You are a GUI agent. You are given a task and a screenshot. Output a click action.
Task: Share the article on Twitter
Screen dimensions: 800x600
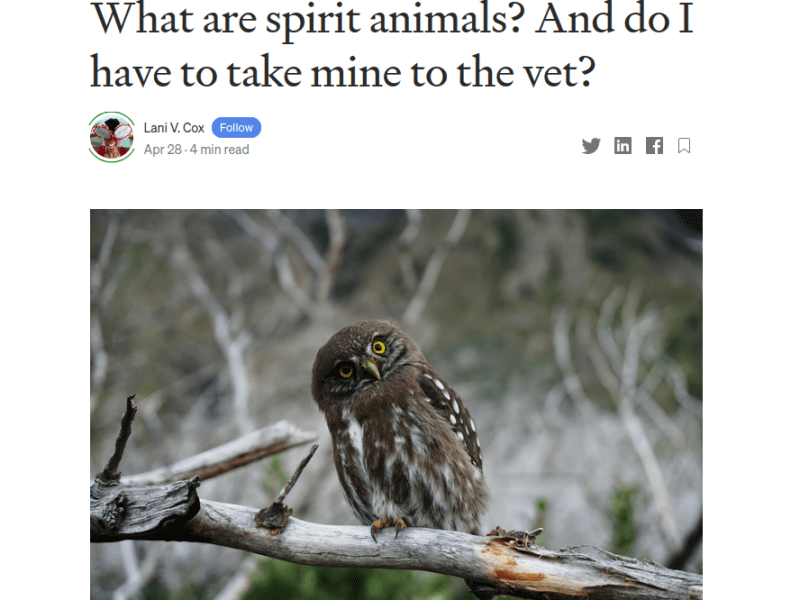[591, 146]
